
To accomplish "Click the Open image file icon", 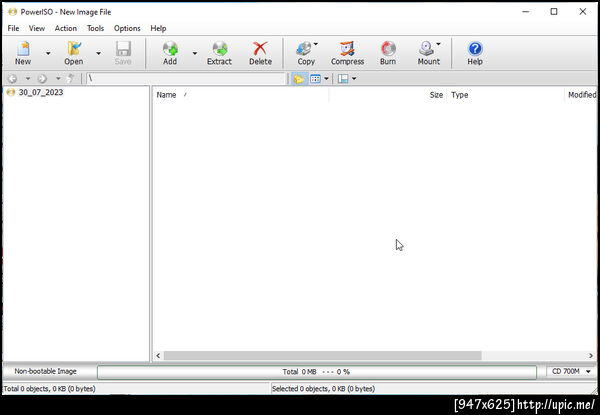I will [x=74, y=49].
